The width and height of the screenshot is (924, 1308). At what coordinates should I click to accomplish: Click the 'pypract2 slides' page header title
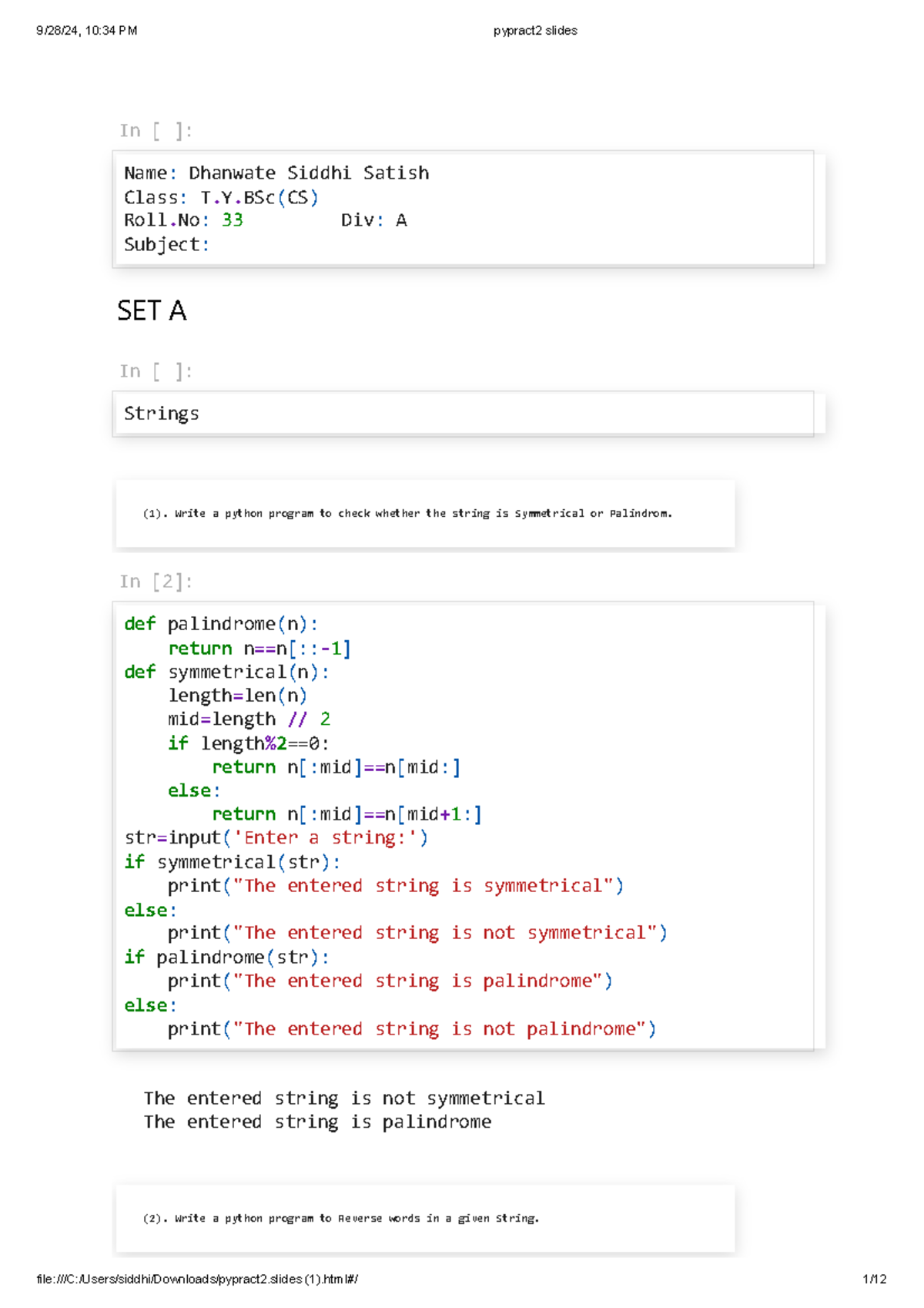click(535, 31)
